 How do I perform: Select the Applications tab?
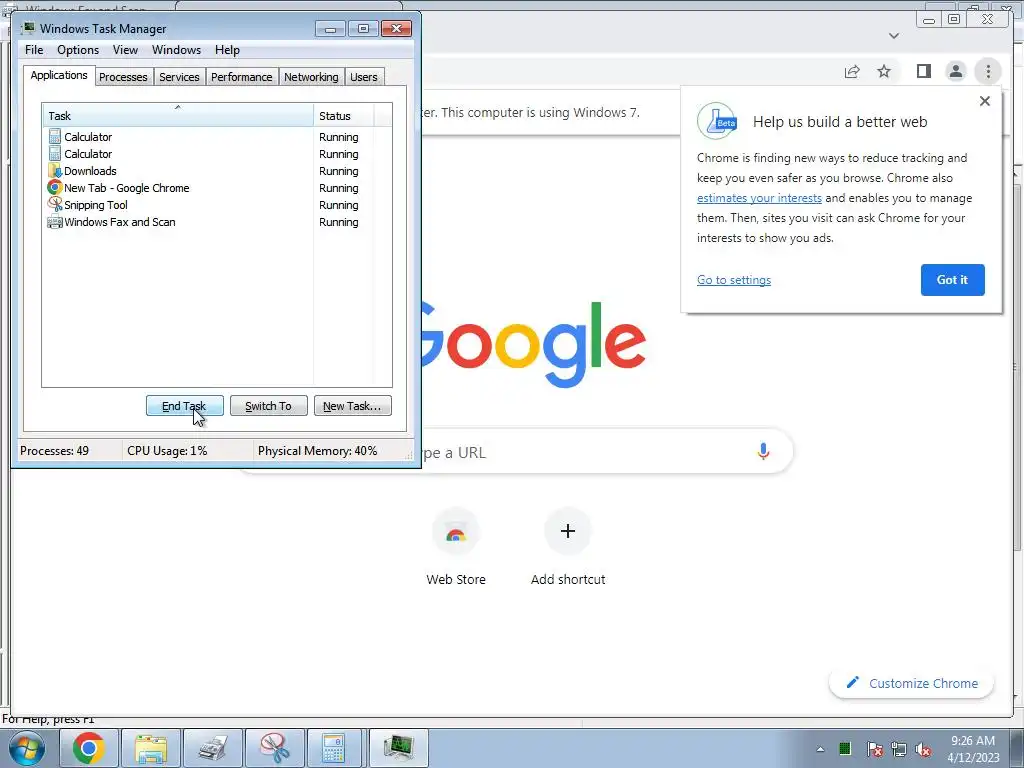tap(59, 75)
